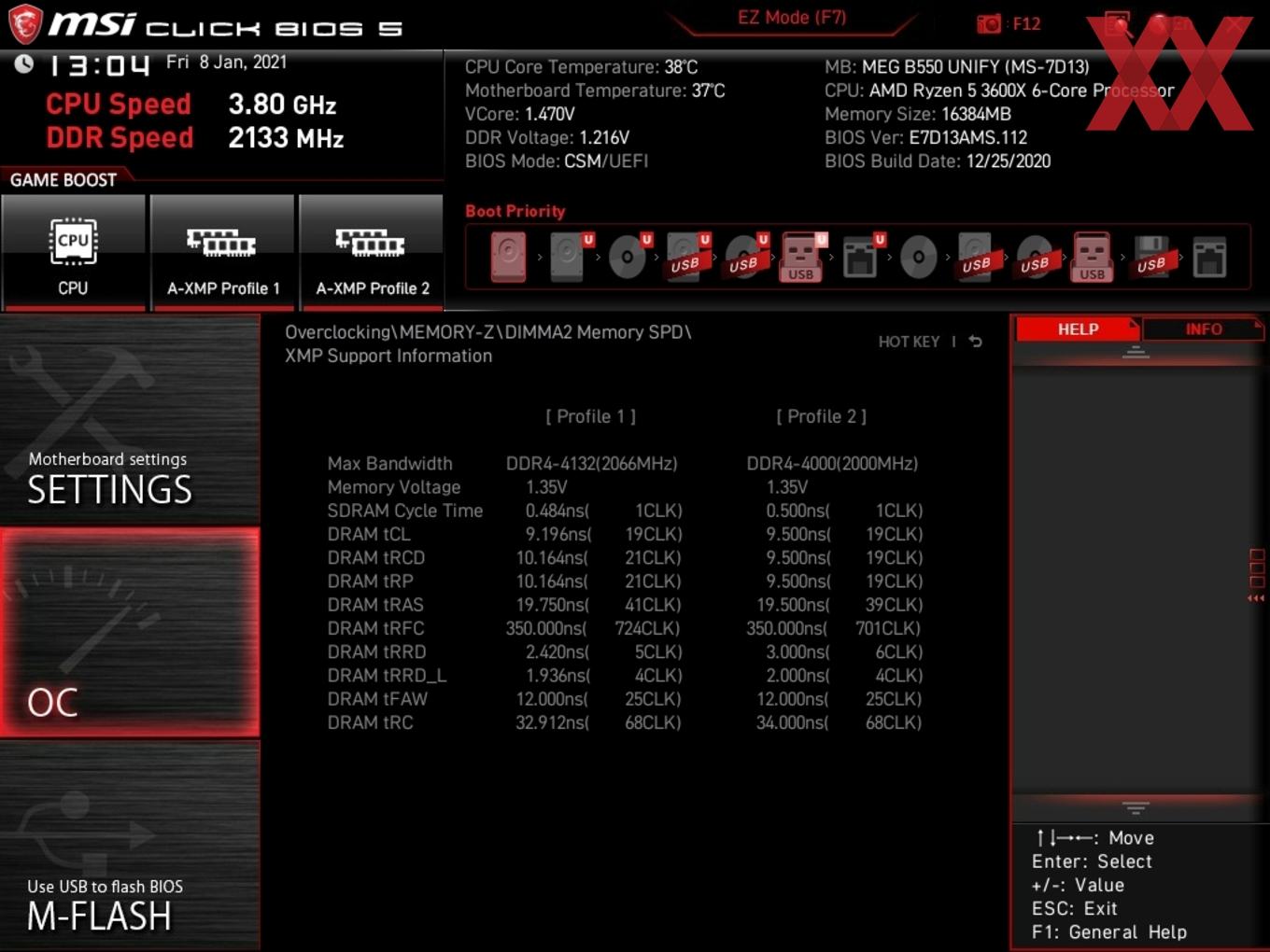Click the SDRAM Cycle Time label
The image size is (1270, 952).
pos(405,511)
